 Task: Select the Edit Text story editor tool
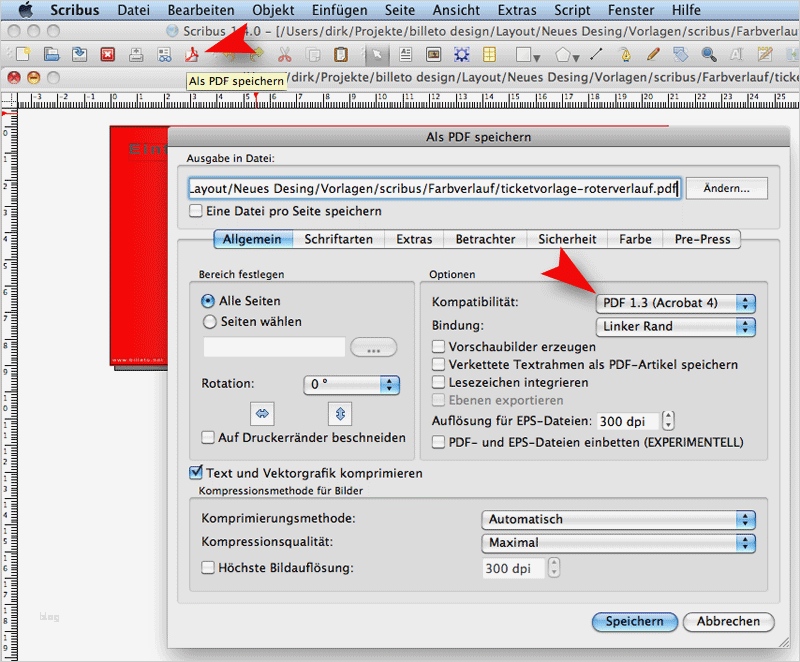point(764,54)
